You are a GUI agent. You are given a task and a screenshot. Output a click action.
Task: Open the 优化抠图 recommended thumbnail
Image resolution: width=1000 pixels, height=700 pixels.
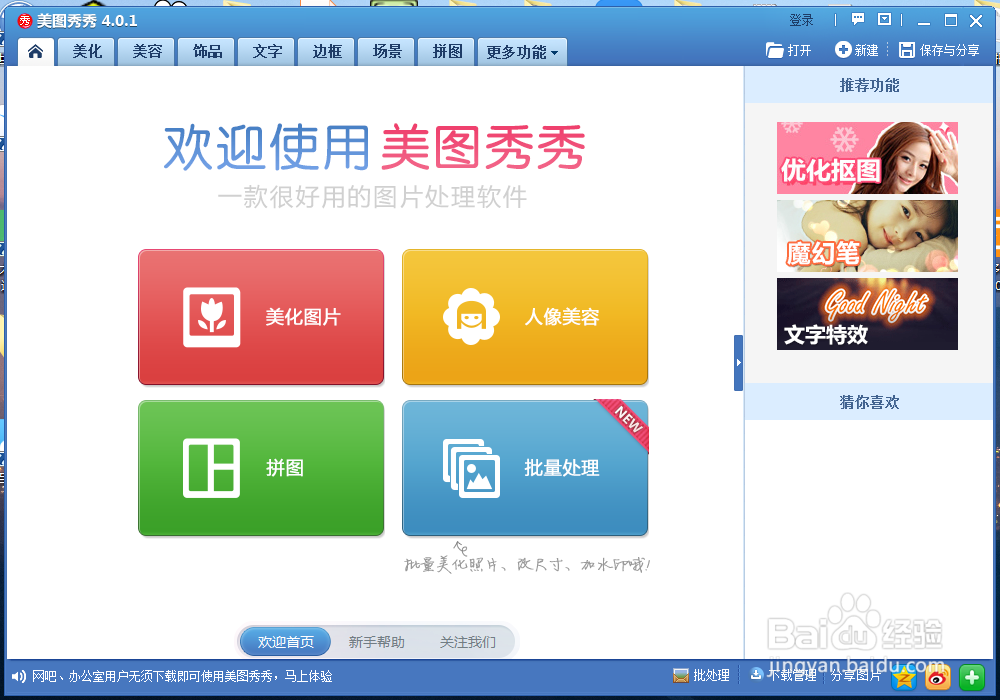pyautogui.click(x=867, y=157)
